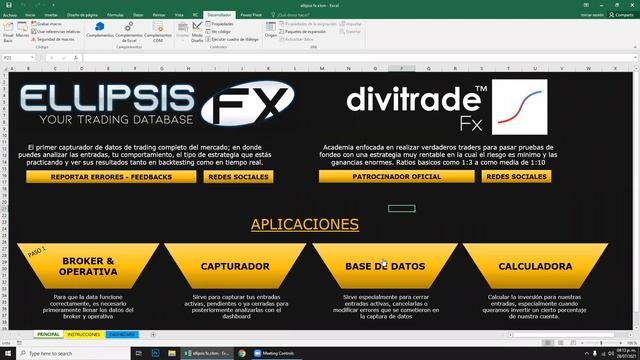Click the zoom slider in status bar
Image resolution: width=640 pixels, height=360 pixels.
[x=601, y=343]
